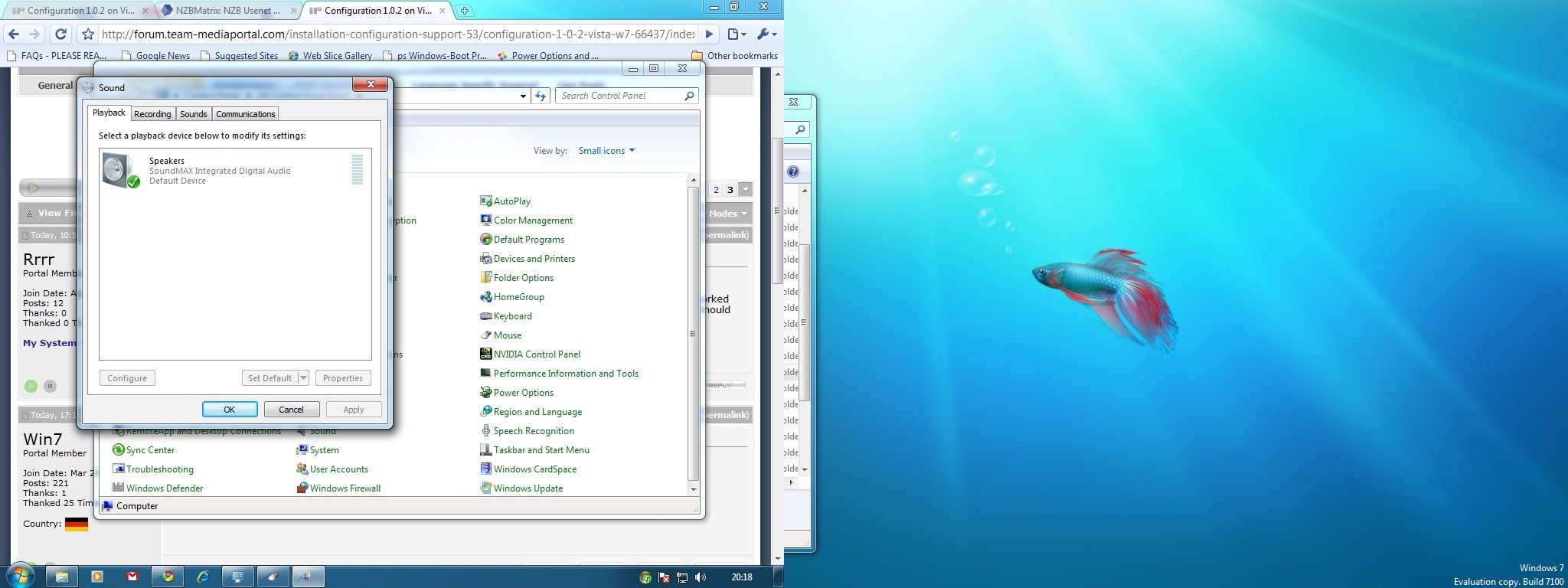Open the Chrome page menu dropdown

736,34
